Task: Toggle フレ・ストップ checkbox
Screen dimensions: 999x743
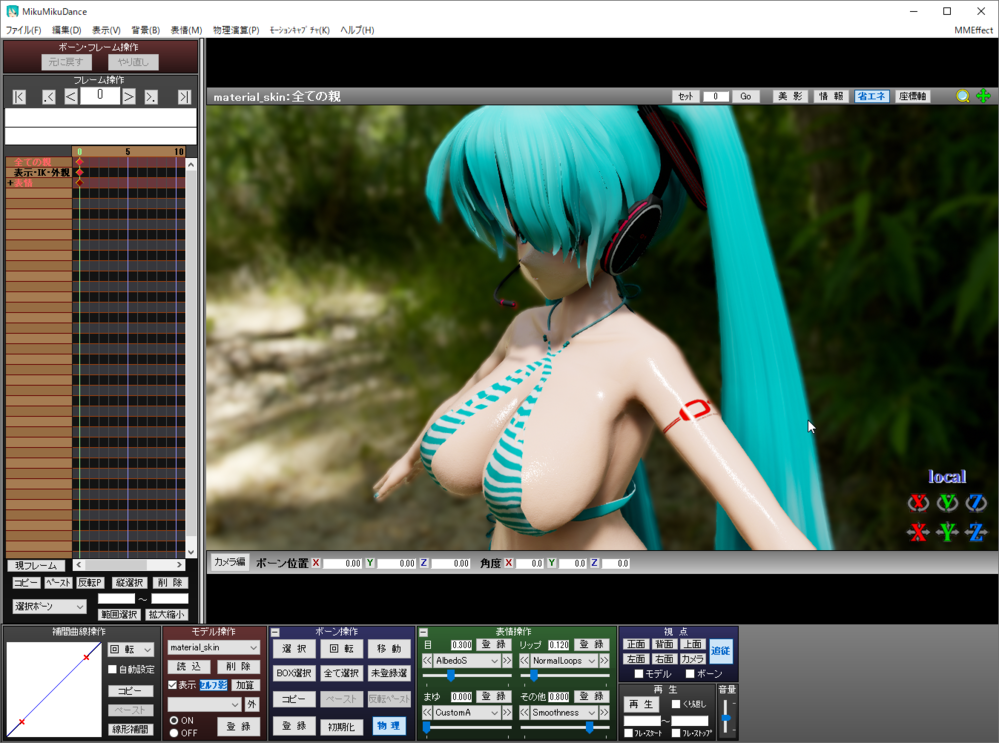Action: [x=676, y=733]
